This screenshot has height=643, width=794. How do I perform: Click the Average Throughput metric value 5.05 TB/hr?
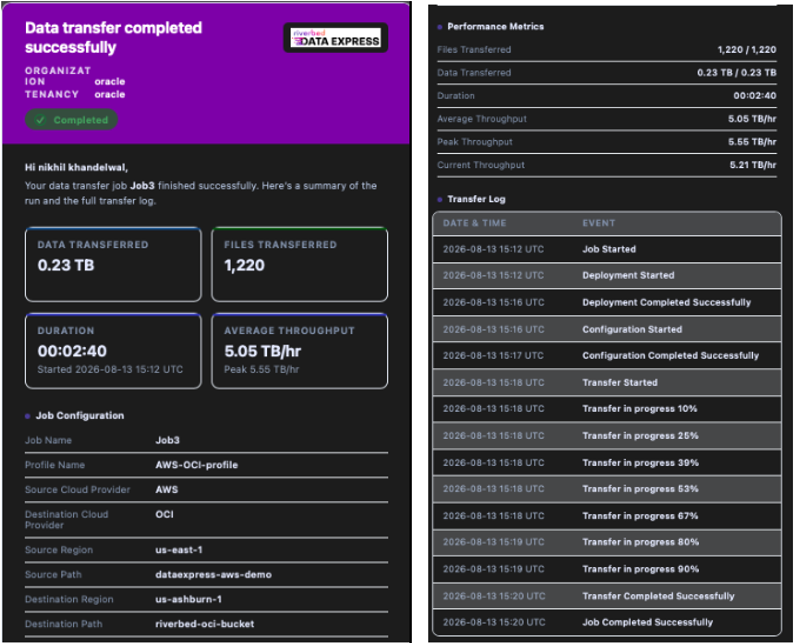point(752,119)
